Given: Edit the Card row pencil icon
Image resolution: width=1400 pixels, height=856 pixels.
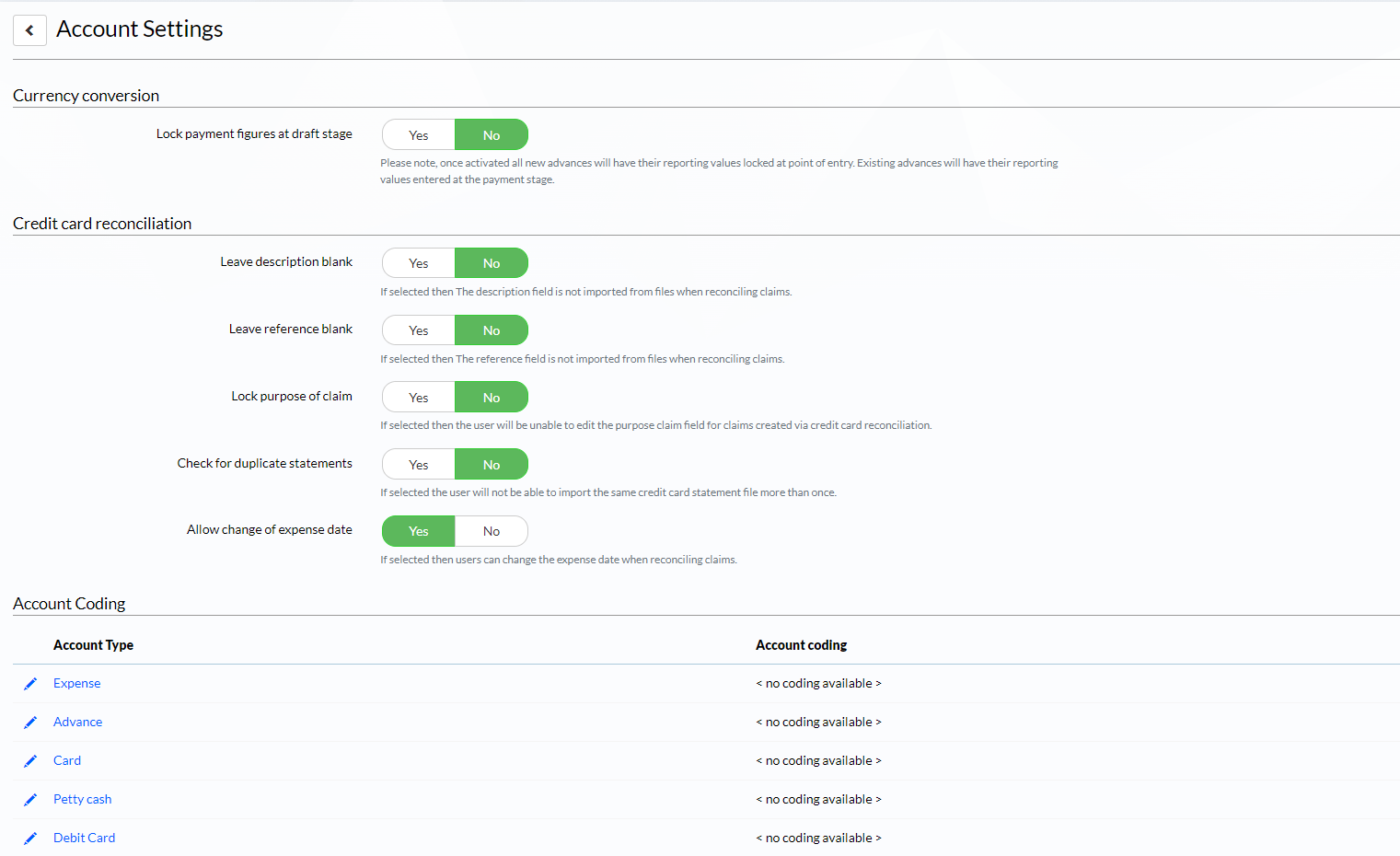Looking at the screenshot, I should coord(30,761).
